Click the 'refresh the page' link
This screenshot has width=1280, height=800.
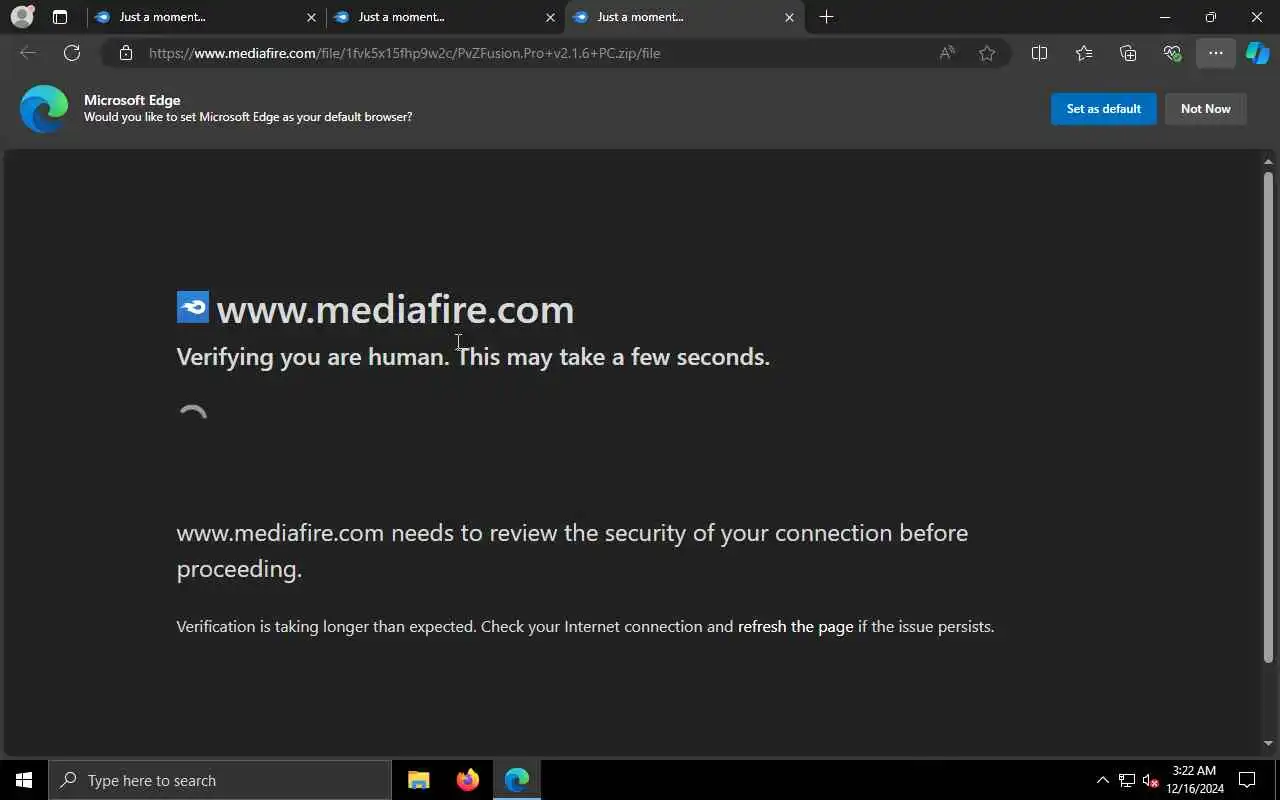click(796, 627)
